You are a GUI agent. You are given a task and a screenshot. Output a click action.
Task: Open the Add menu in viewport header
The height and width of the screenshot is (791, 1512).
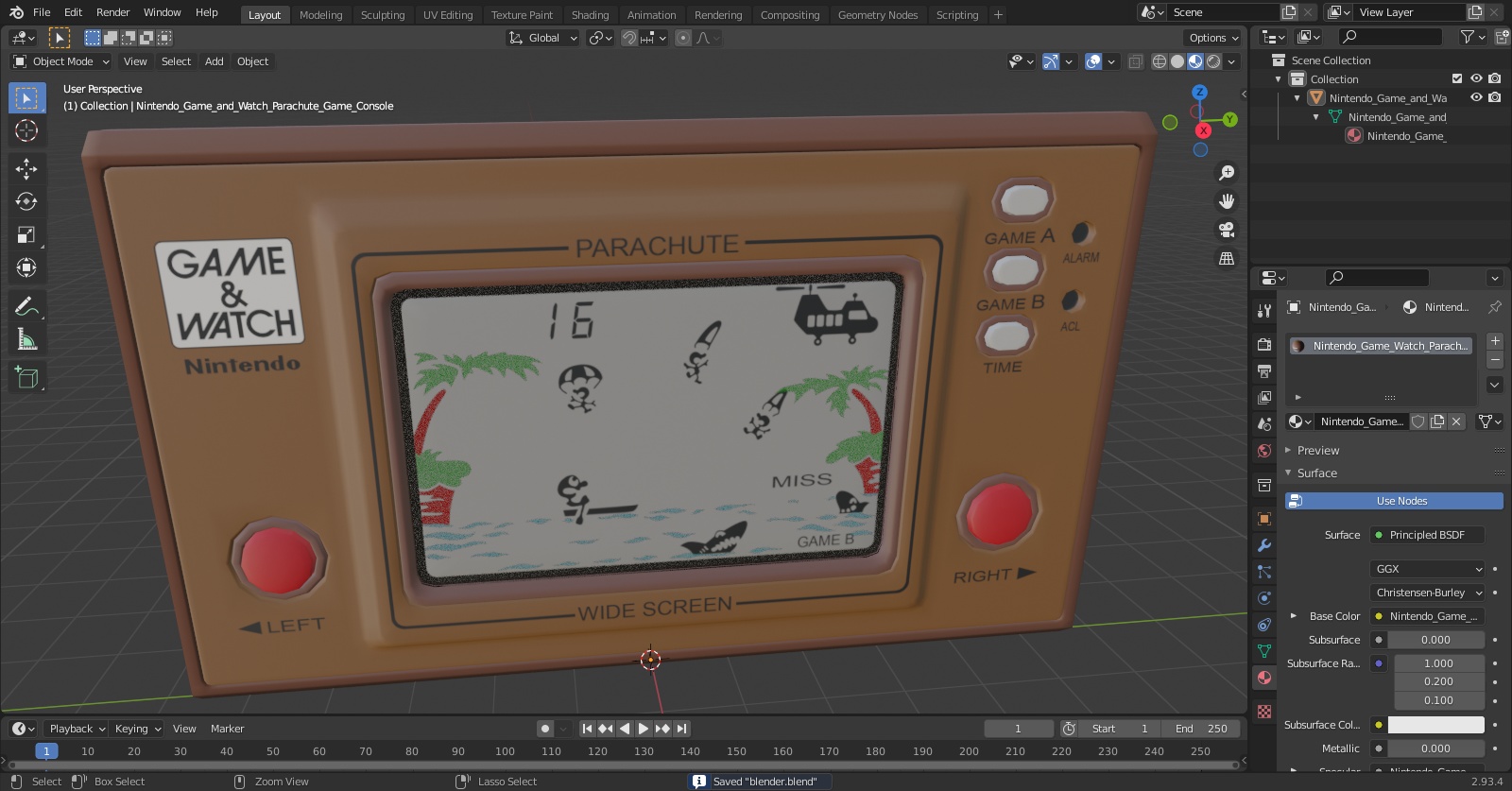pos(215,61)
